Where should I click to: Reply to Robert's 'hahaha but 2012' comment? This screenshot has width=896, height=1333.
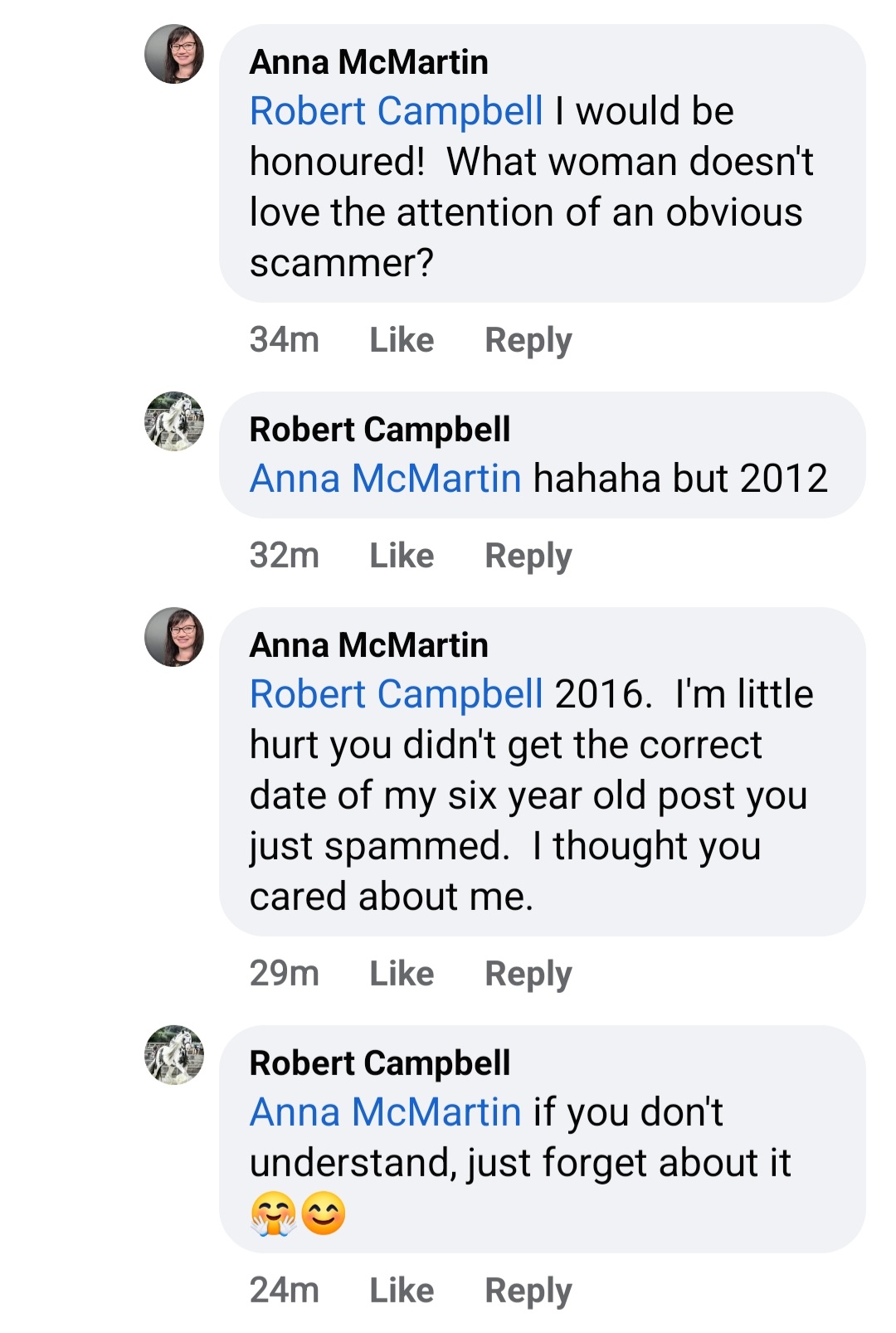point(528,556)
